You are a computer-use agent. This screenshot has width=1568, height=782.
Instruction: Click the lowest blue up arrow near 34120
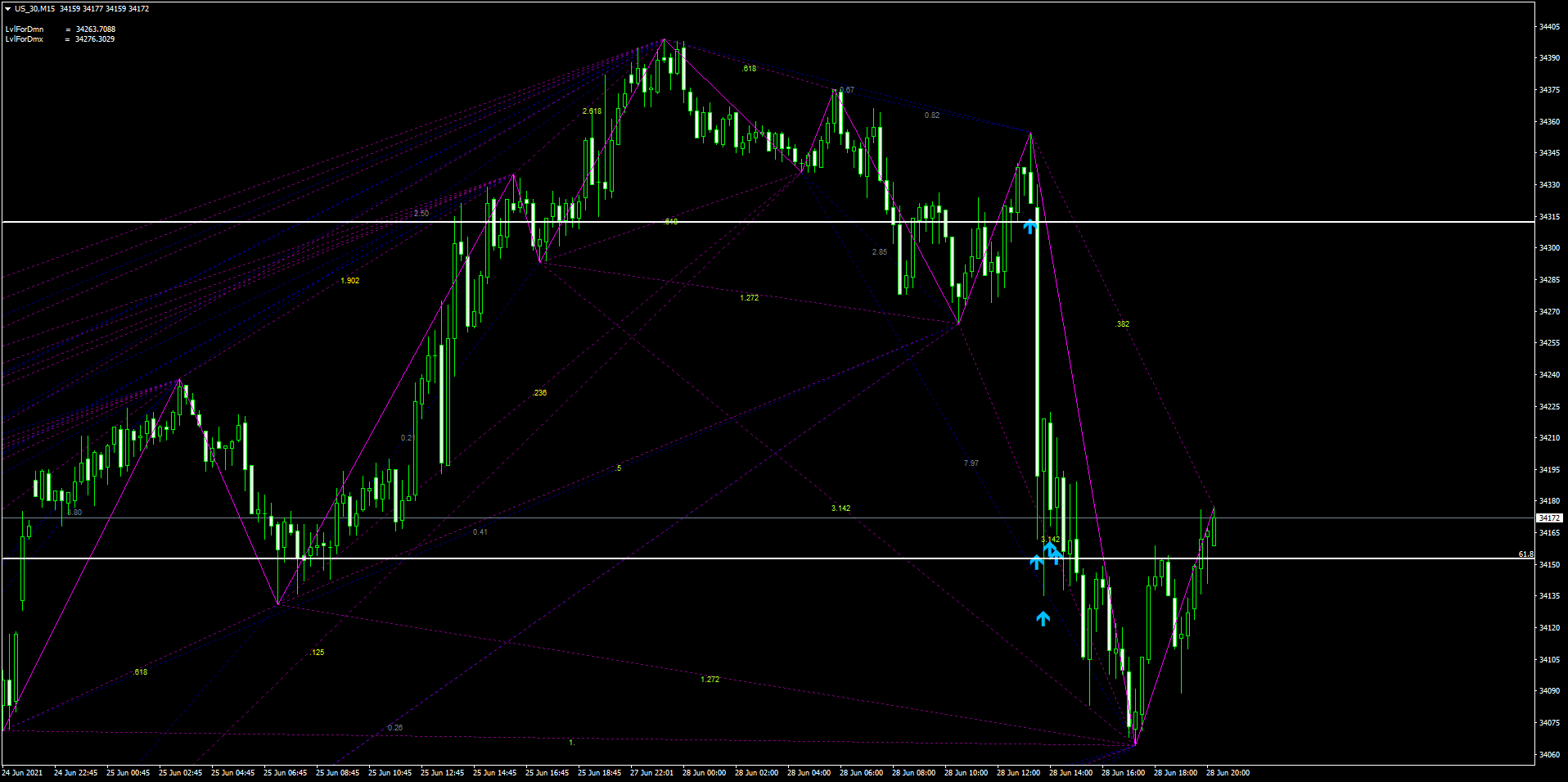coord(1043,618)
